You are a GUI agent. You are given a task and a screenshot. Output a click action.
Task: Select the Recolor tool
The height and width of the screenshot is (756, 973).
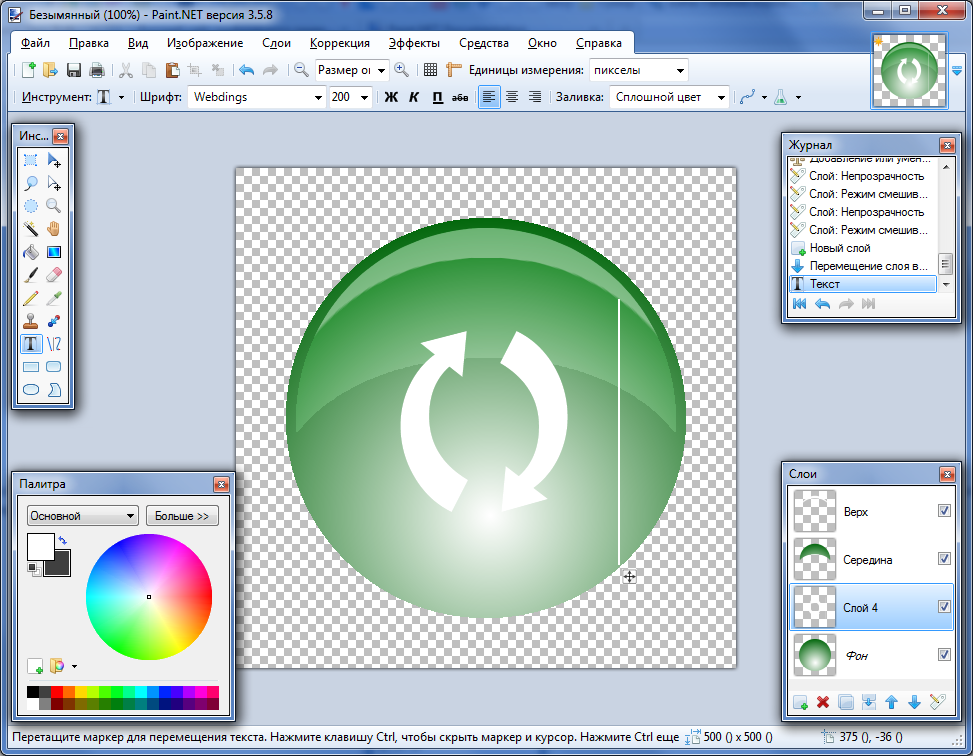pos(54,321)
